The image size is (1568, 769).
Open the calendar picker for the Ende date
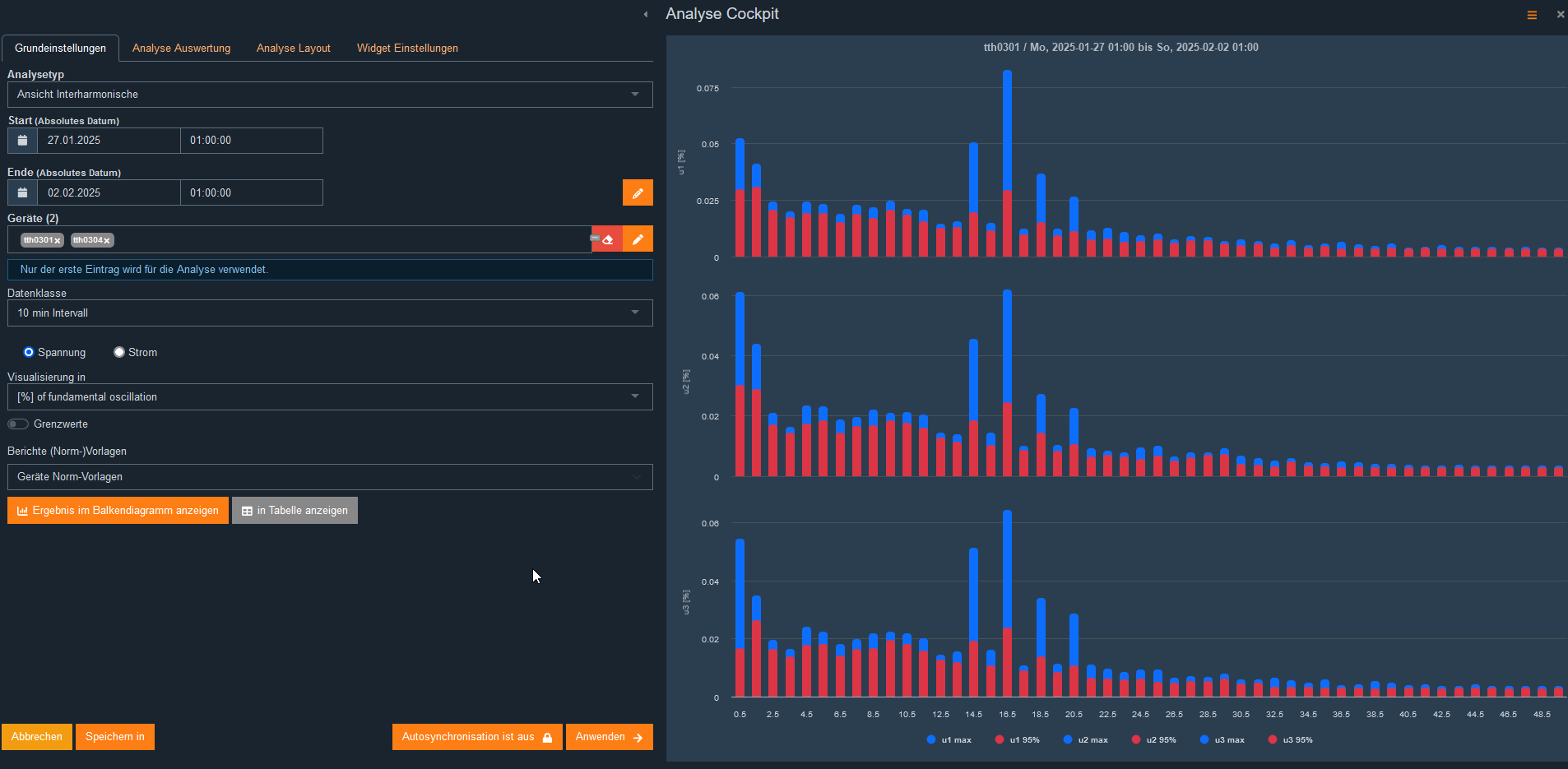(21, 192)
